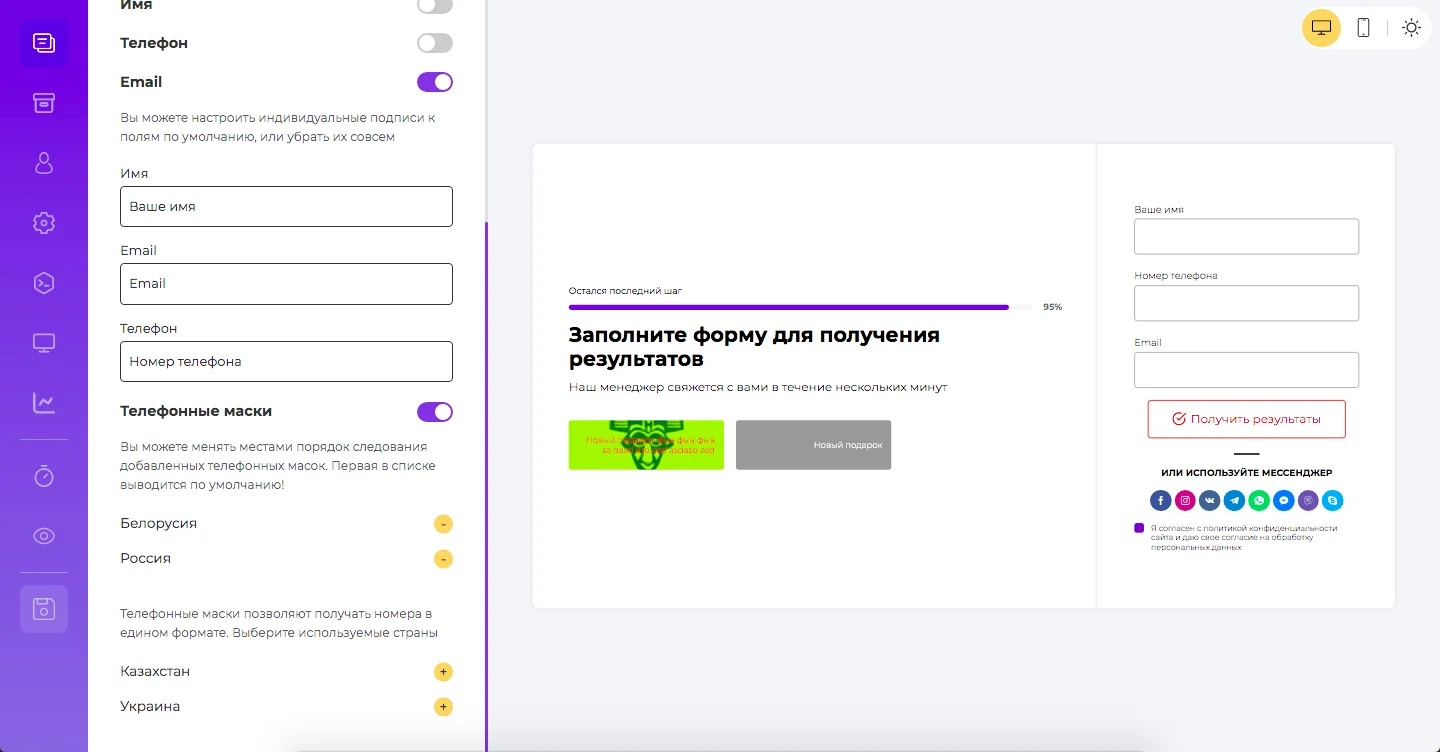Click the Получить результаты button
The image size is (1440, 752).
[x=1246, y=419]
